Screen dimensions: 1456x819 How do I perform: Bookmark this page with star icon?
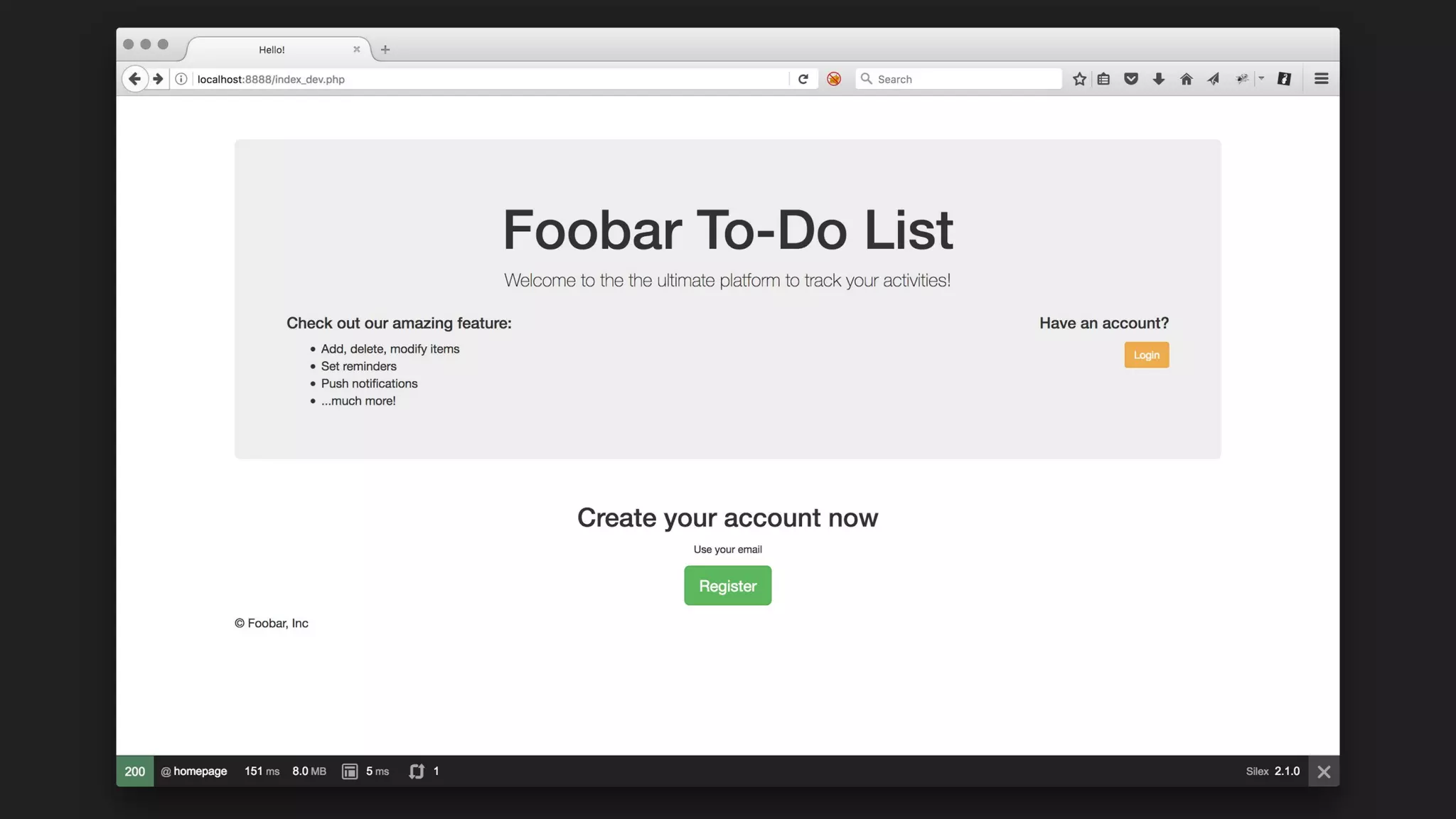click(x=1079, y=79)
